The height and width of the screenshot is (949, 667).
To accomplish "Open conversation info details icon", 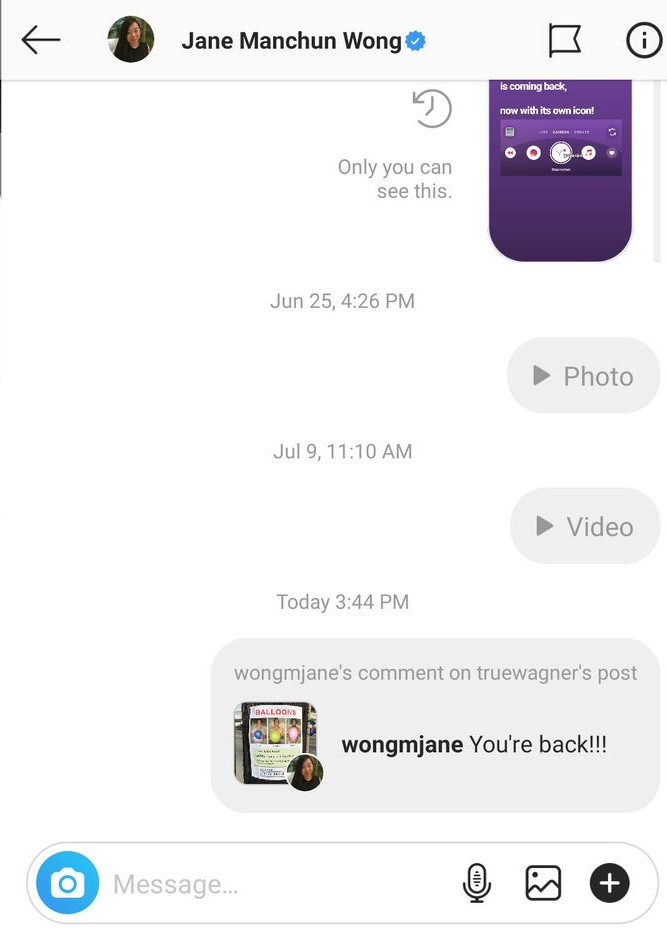I will pos(643,41).
